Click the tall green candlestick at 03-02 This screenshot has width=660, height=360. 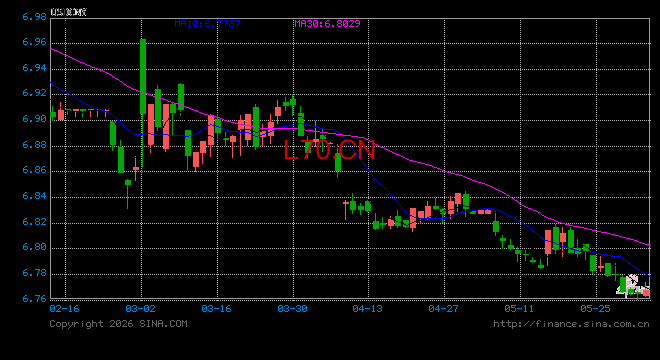tap(143, 76)
